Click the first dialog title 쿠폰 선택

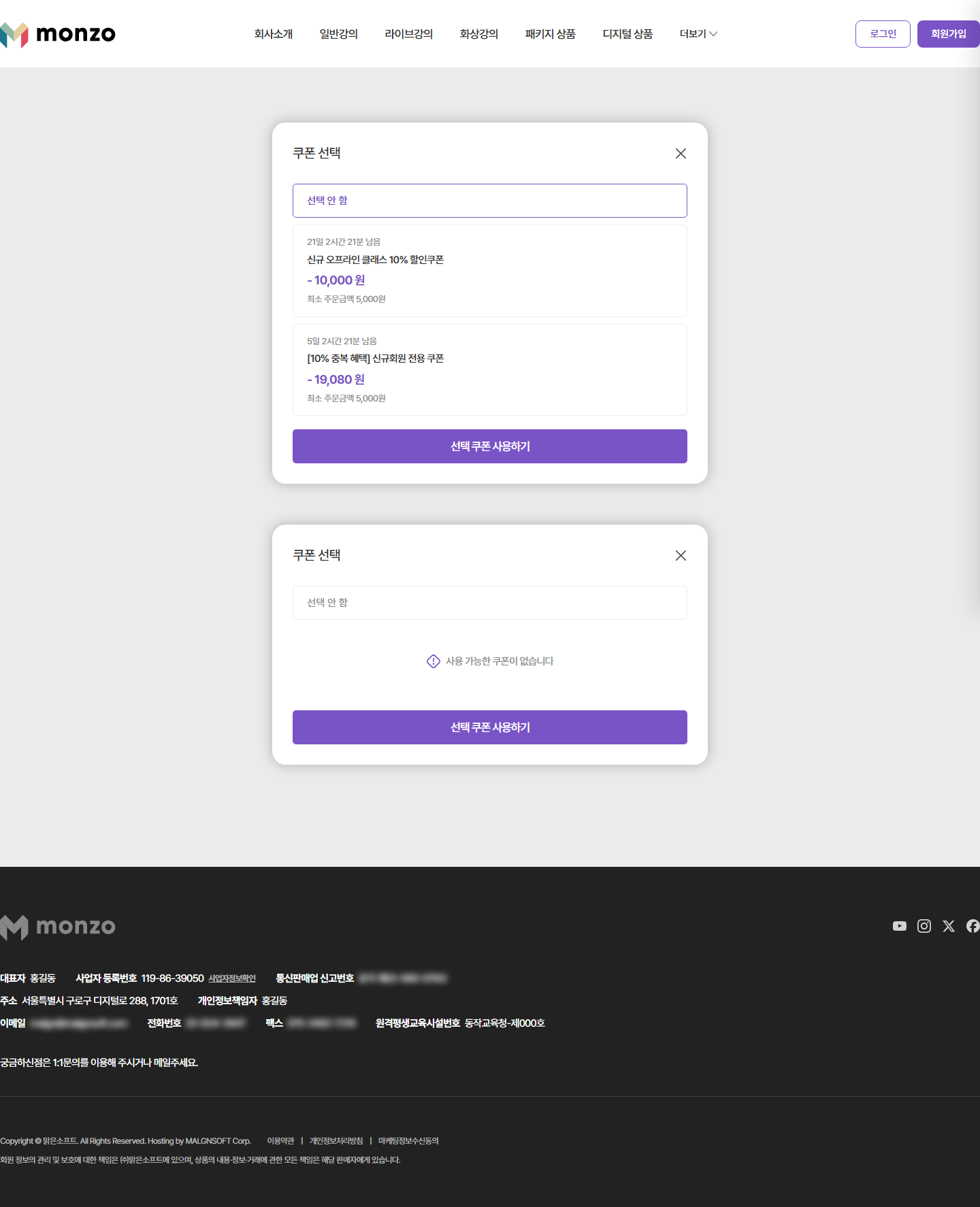[x=316, y=153]
